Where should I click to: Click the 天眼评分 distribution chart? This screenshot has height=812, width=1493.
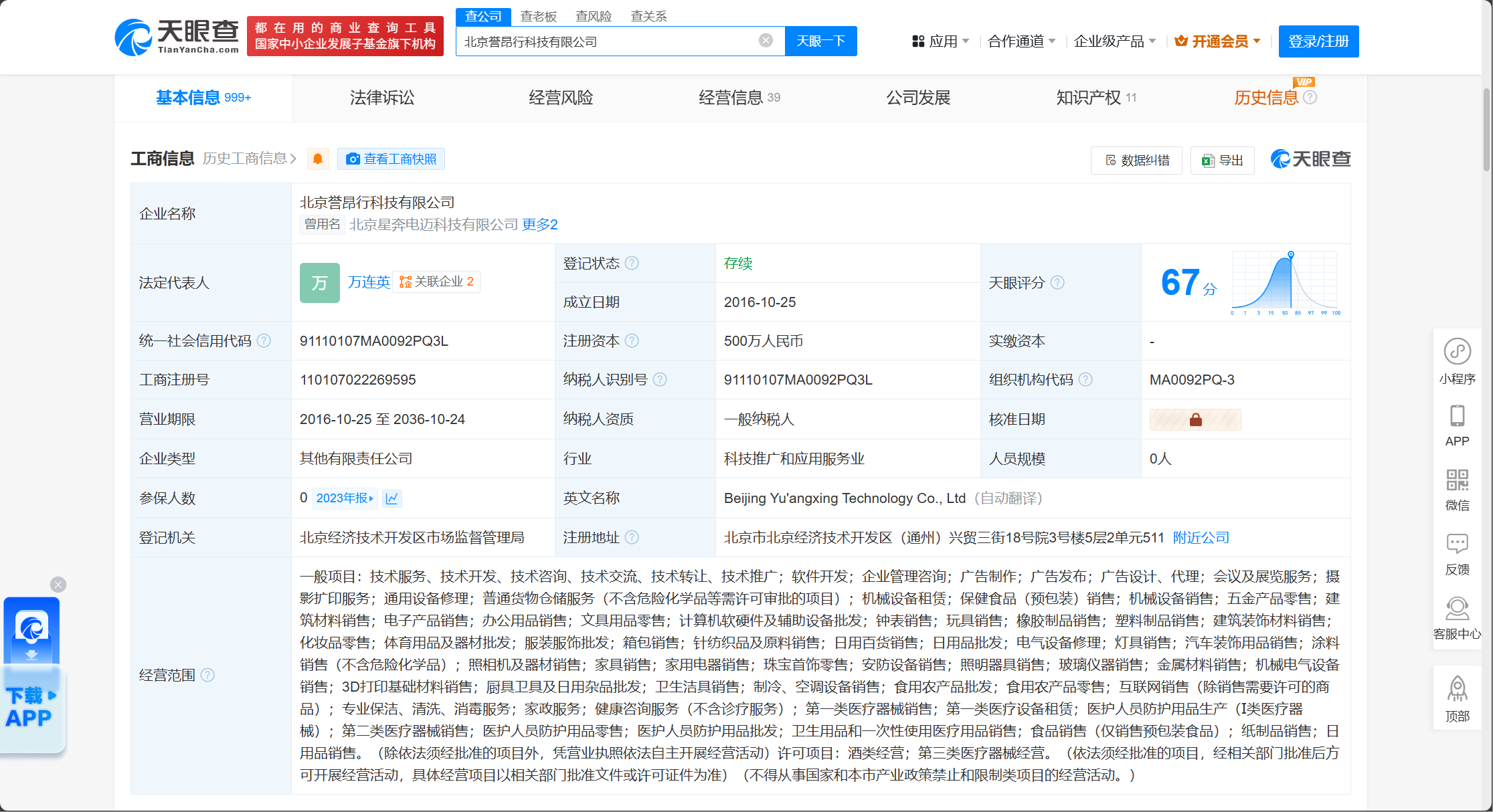1285,283
